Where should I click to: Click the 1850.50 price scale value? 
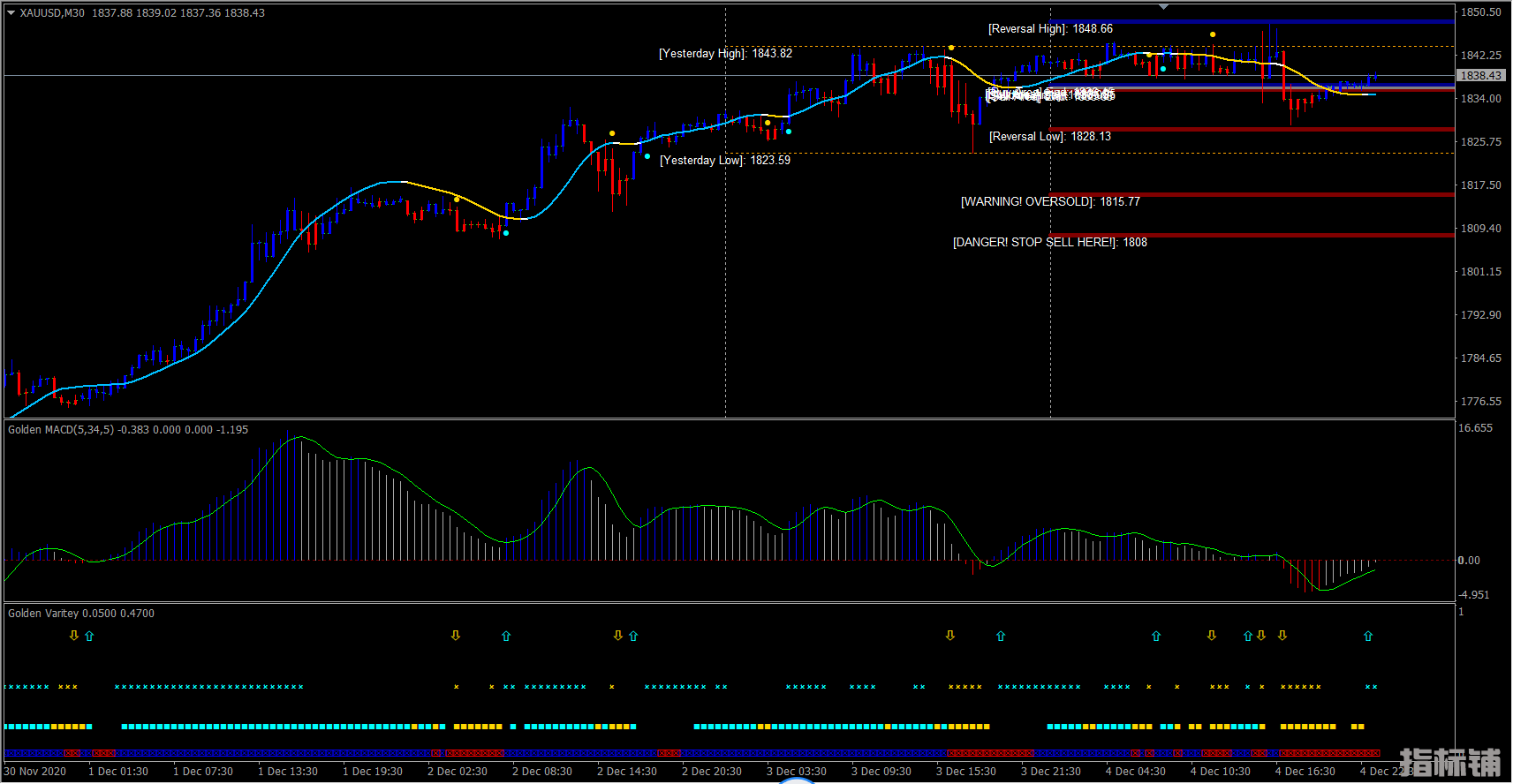pyautogui.click(x=1480, y=12)
